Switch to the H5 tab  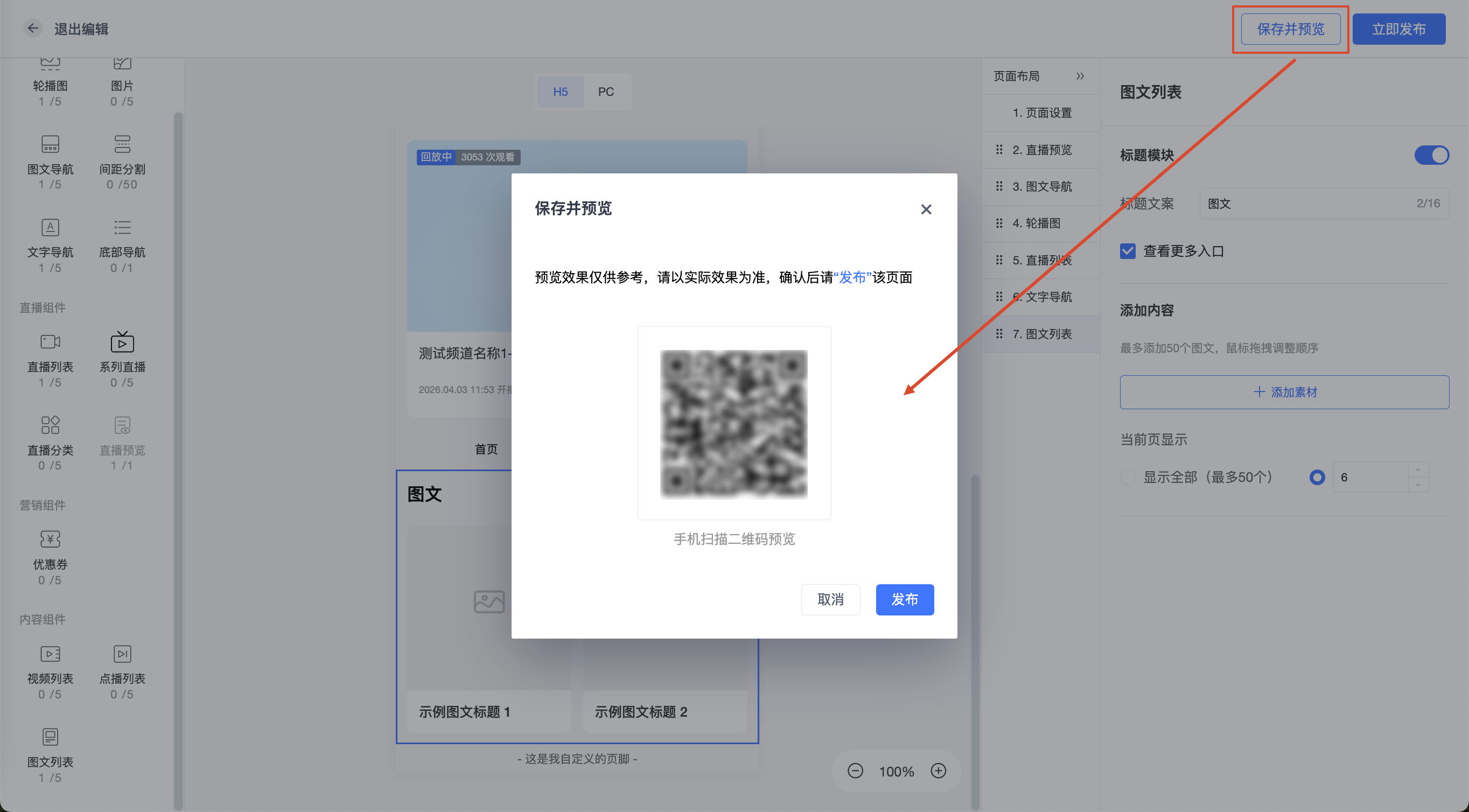pos(560,92)
